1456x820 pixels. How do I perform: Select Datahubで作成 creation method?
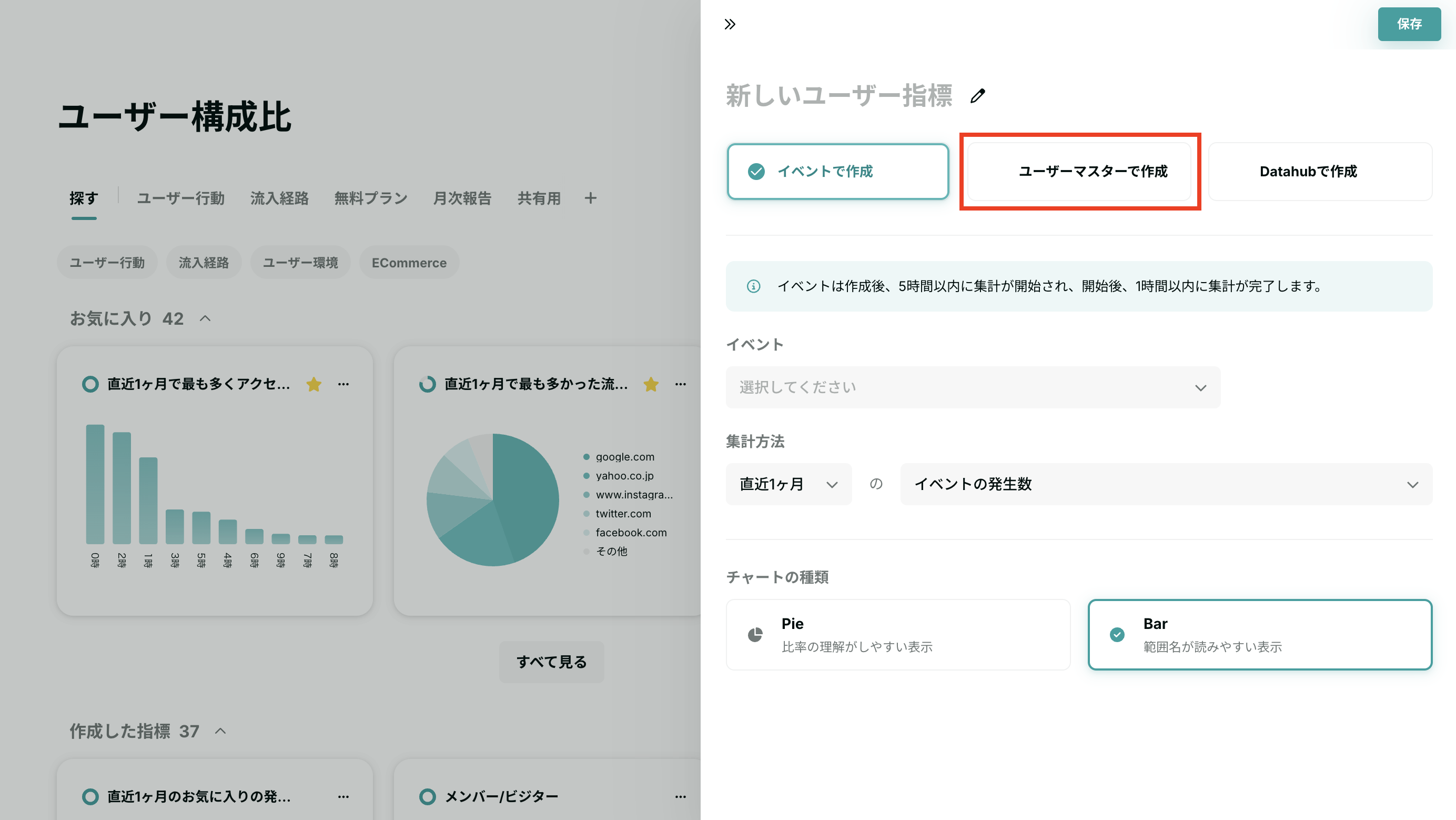1320,172
